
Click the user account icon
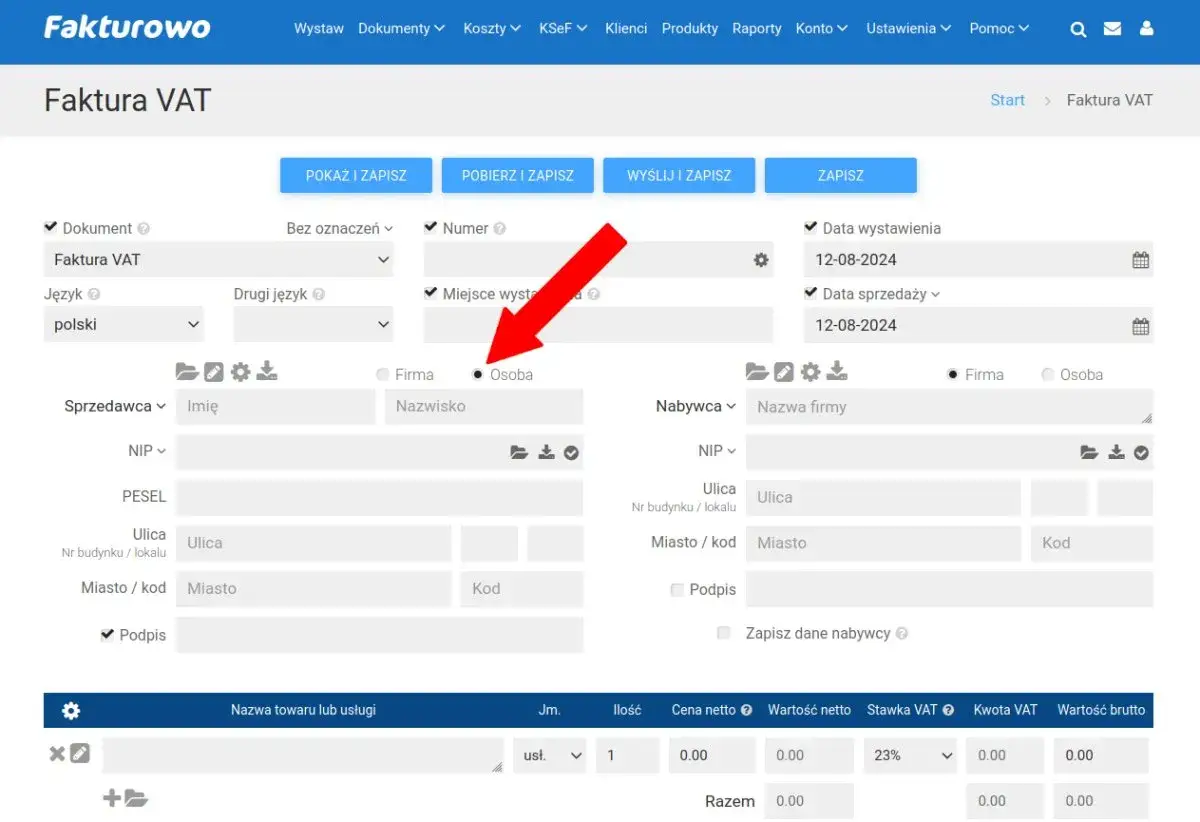point(1146,29)
